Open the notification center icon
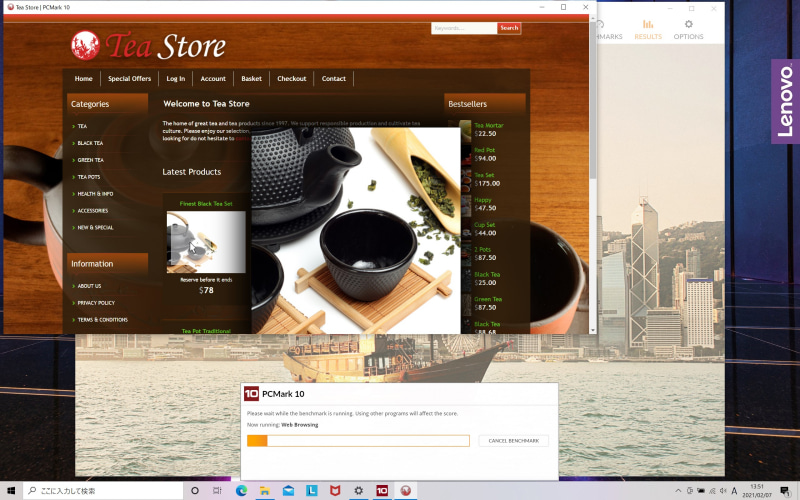The image size is (800, 500). (x=786, y=491)
